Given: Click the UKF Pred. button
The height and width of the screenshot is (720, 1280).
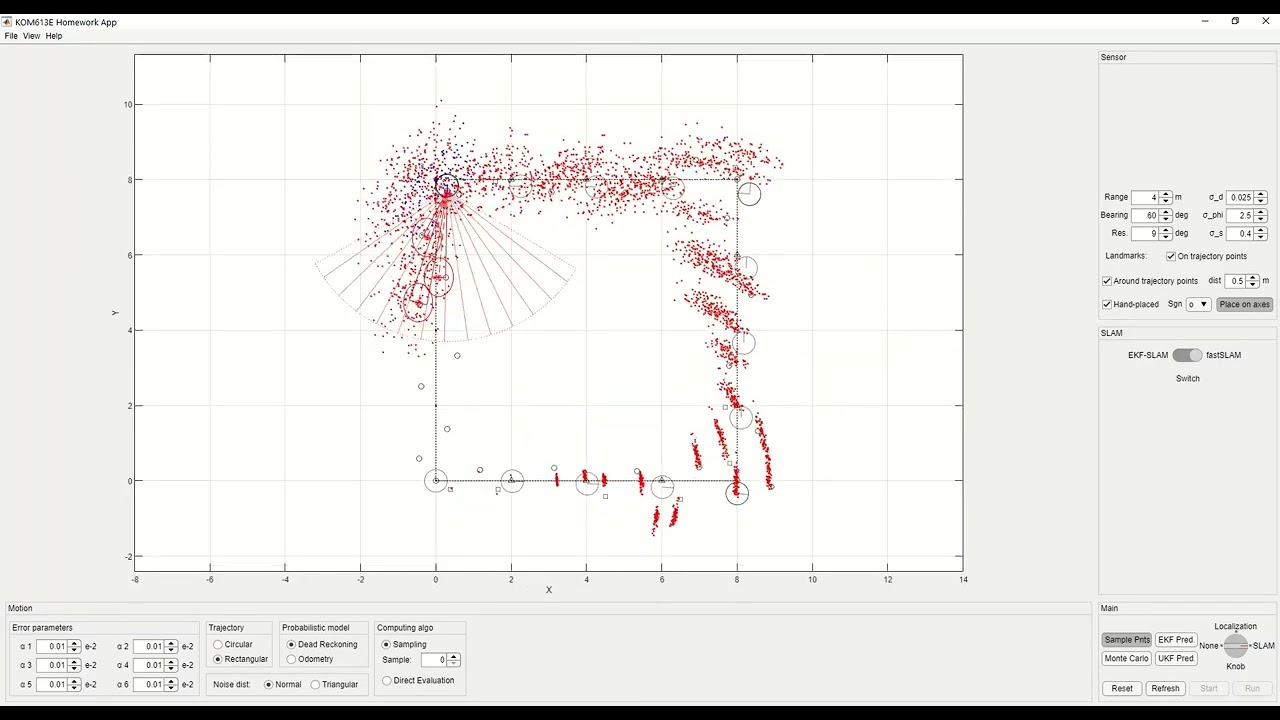Looking at the screenshot, I should (1176, 659).
